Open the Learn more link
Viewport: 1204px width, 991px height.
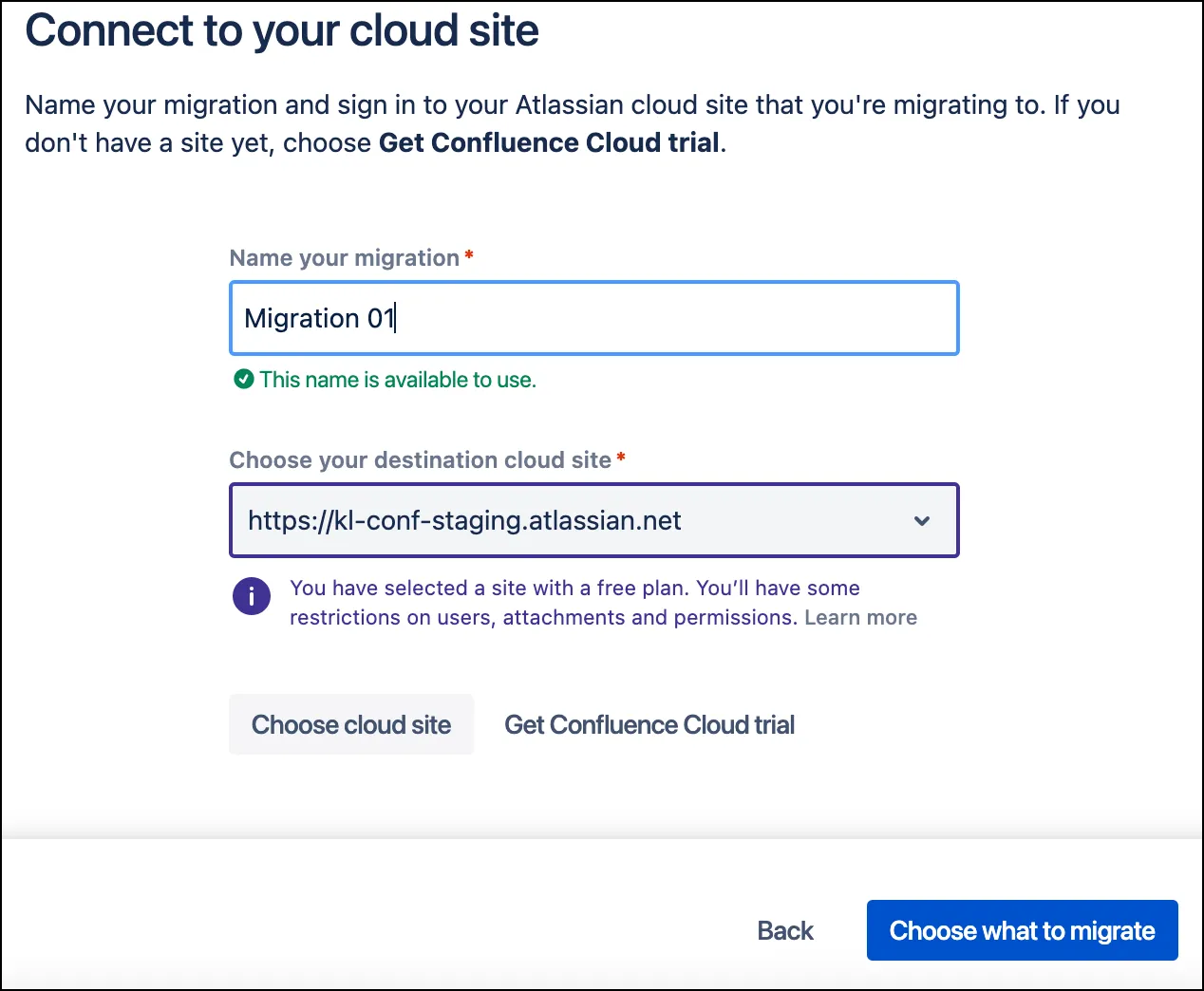pyautogui.click(x=861, y=617)
